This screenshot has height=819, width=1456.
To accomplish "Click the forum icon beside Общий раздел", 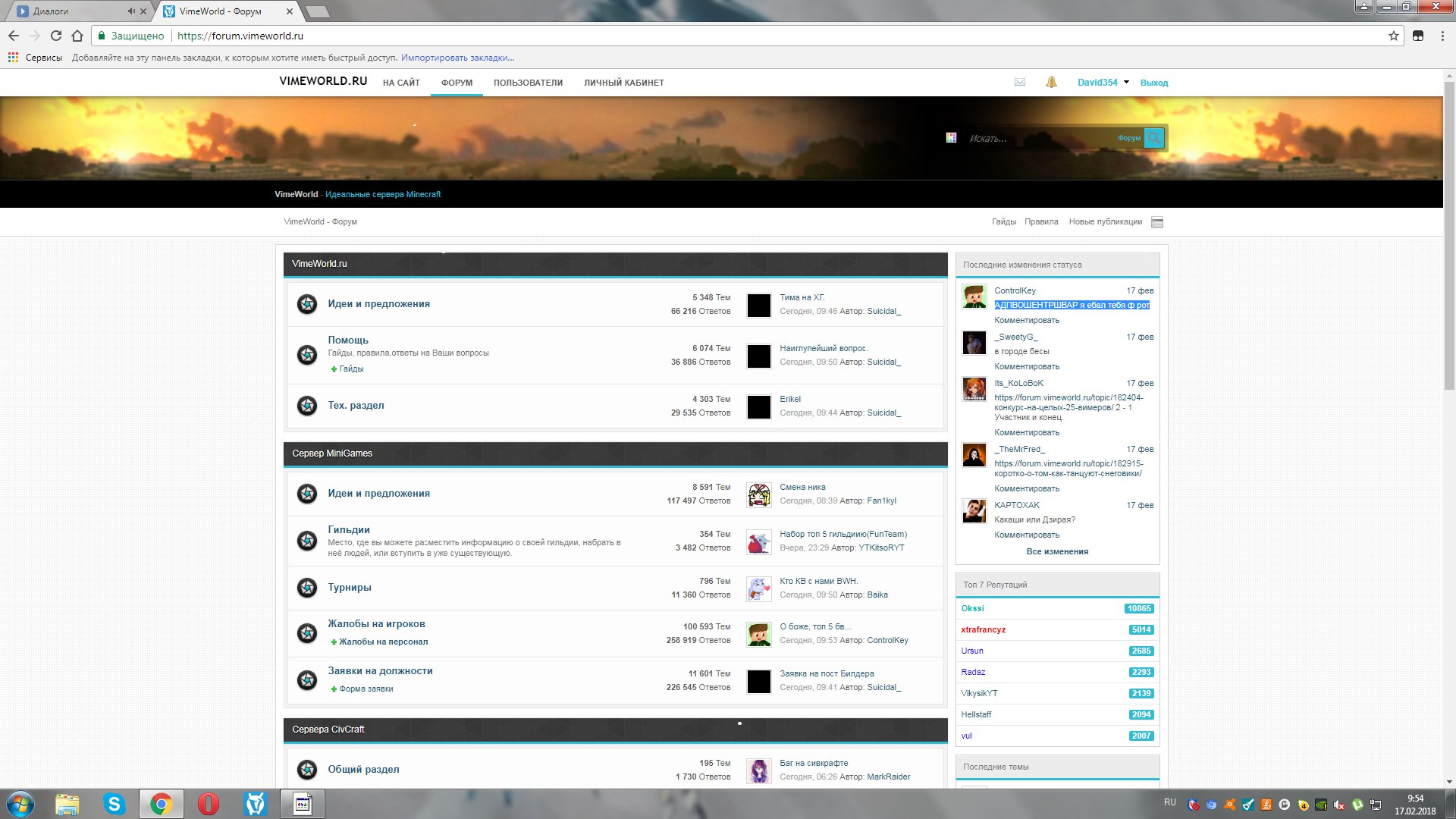I will click(x=307, y=770).
